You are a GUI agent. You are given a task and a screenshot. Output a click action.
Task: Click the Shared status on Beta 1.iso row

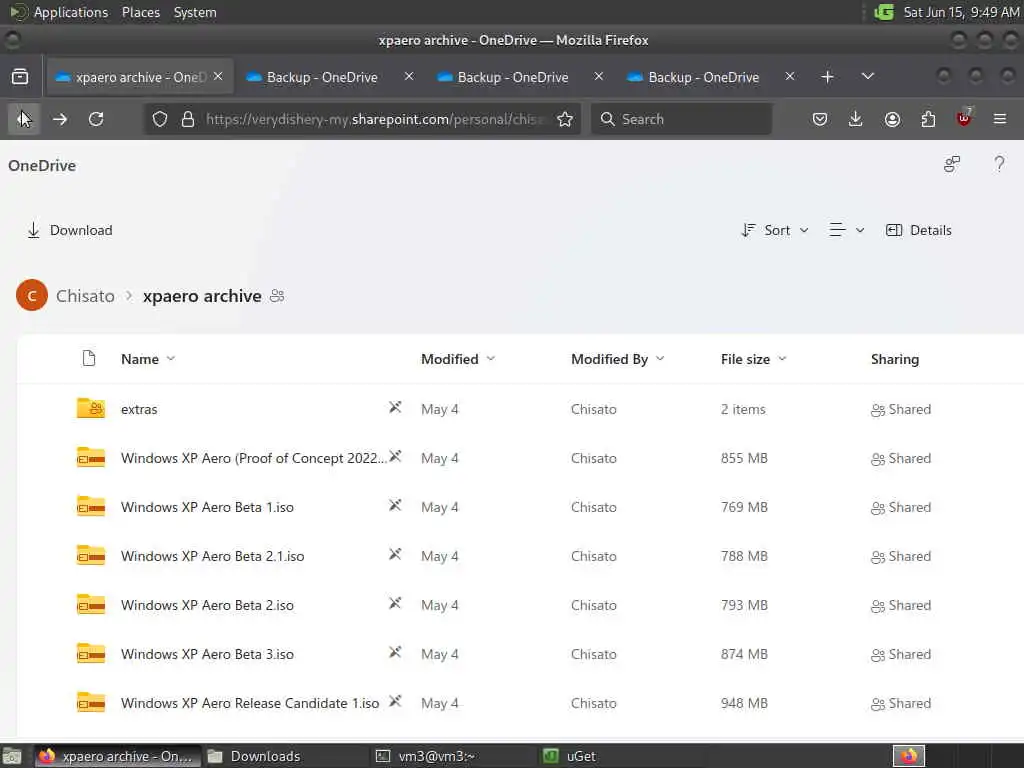(x=901, y=507)
